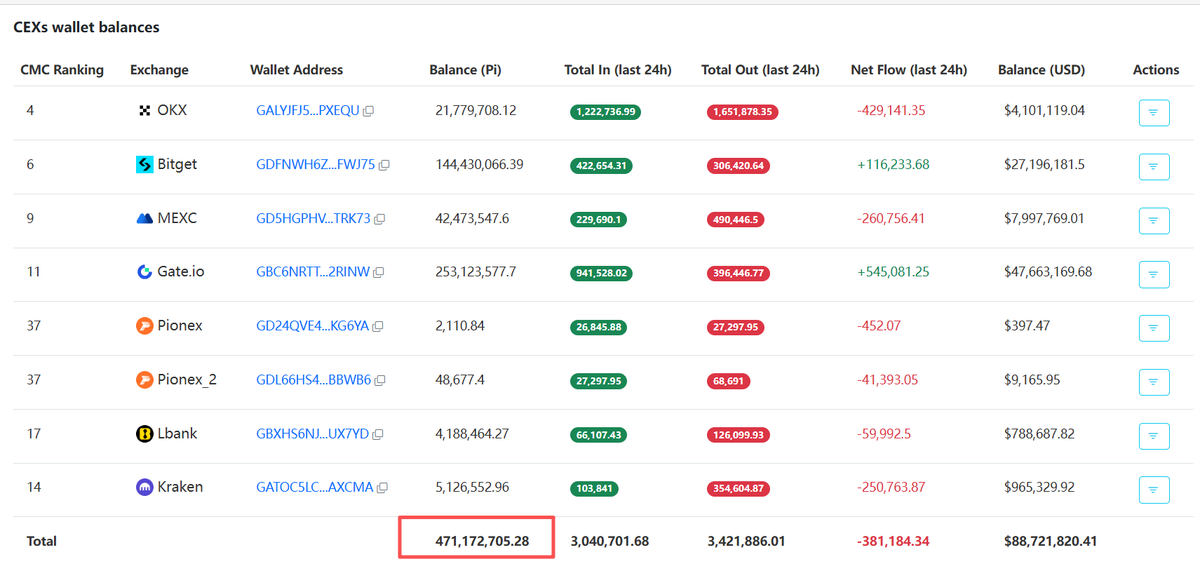This screenshot has width=1200, height=564.
Task: Copy the OKX wallet address icon
Action: 368,111
